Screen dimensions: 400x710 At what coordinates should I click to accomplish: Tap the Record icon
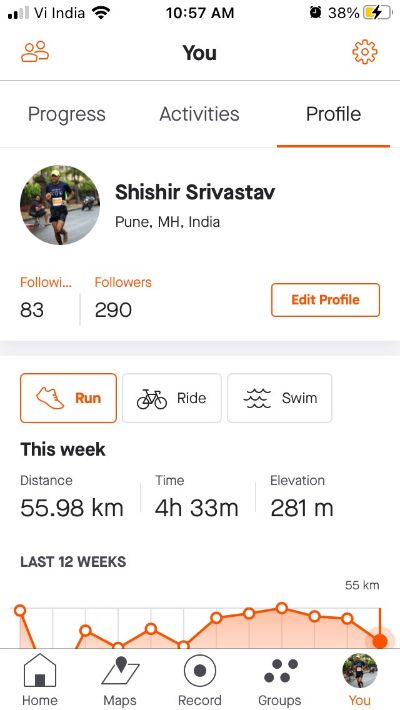click(x=200, y=670)
